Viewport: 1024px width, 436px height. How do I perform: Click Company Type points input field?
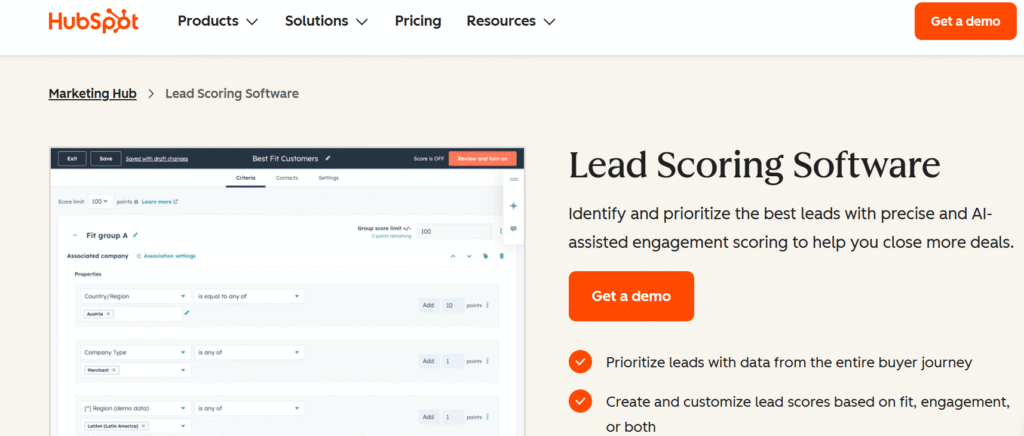click(x=453, y=361)
